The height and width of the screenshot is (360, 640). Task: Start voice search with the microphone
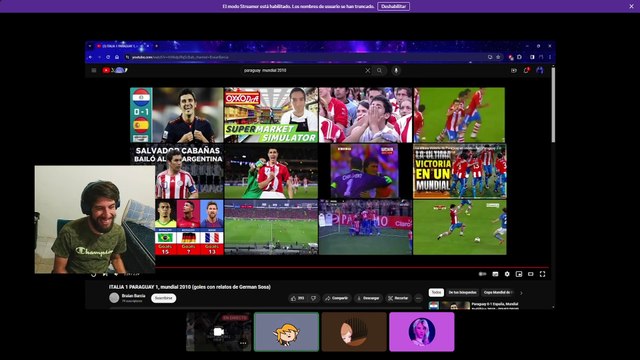(x=396, y=70)
